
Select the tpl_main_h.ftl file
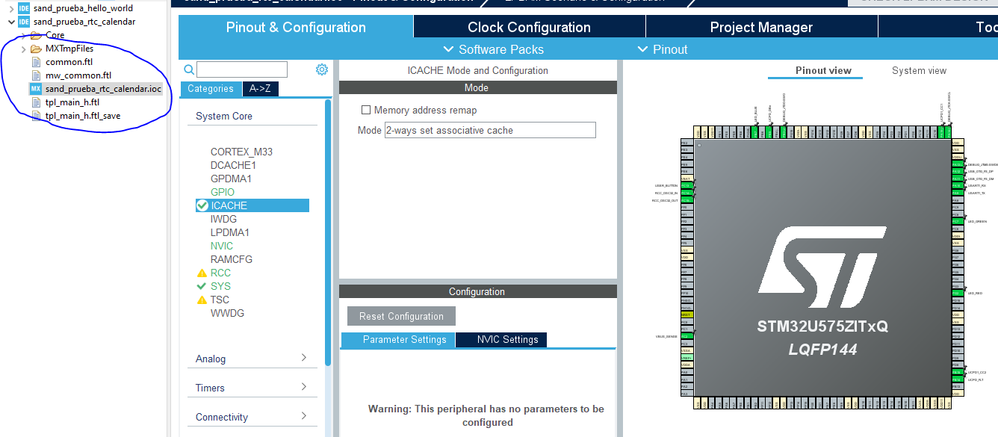72,102
